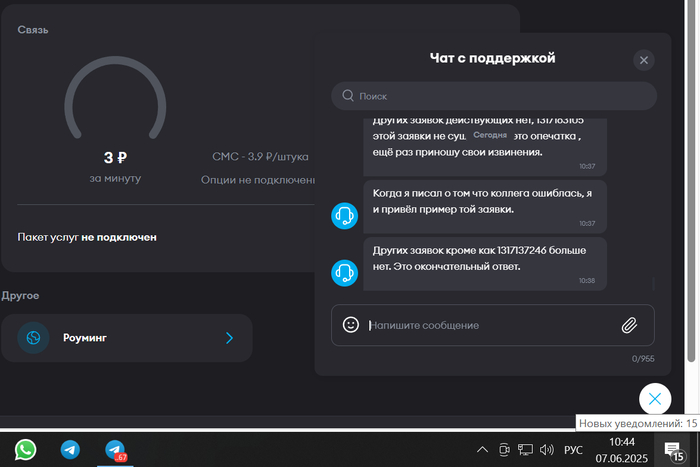This screenshot has height=467, width=700.
Task: Focus the Напишите сообщение text field
Action: [490, 325]
